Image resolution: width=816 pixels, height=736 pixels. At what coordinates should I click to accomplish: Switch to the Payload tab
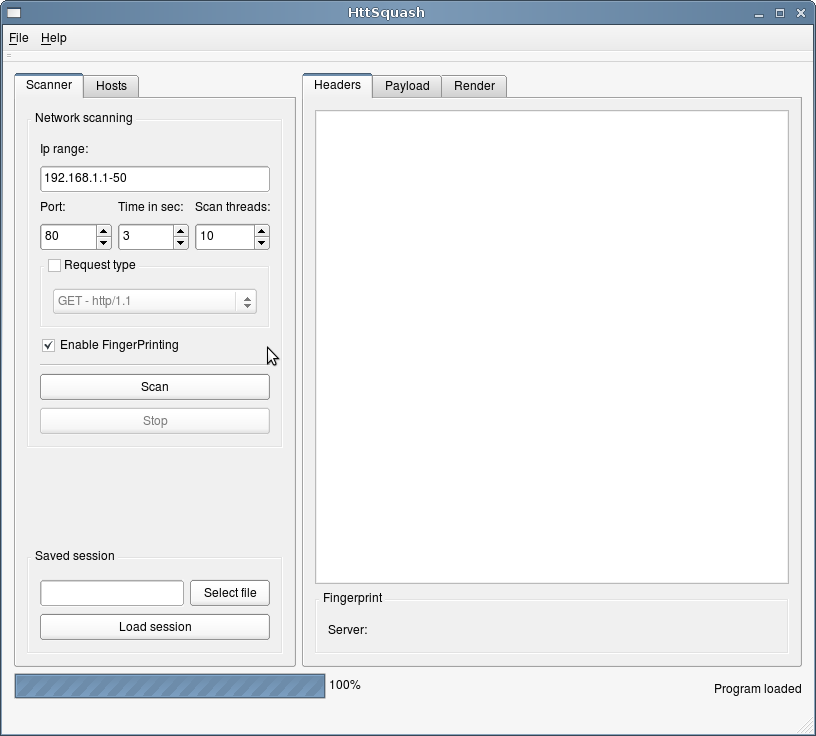(407, 86)
